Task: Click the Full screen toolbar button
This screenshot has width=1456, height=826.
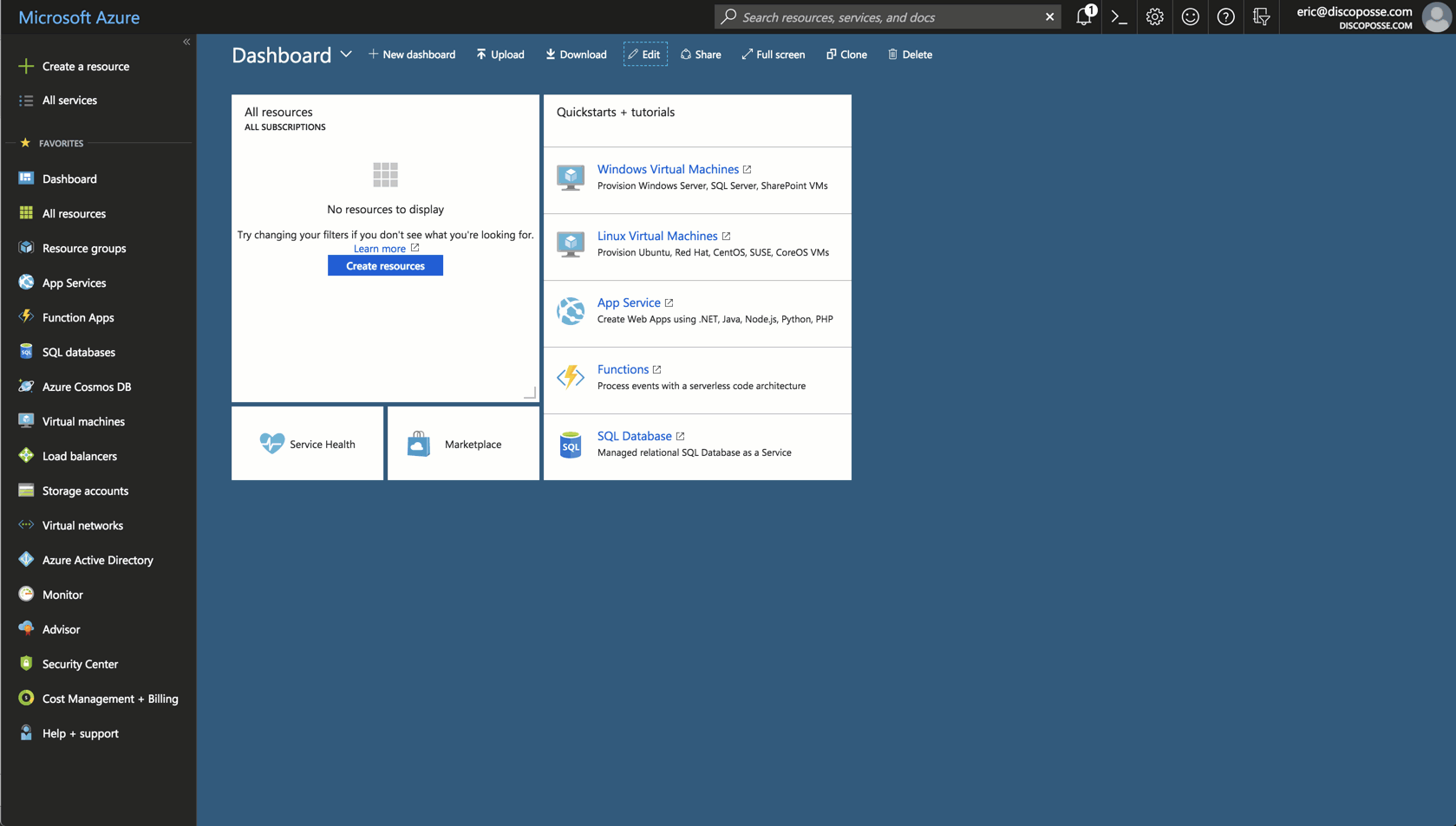Action: 773,55
